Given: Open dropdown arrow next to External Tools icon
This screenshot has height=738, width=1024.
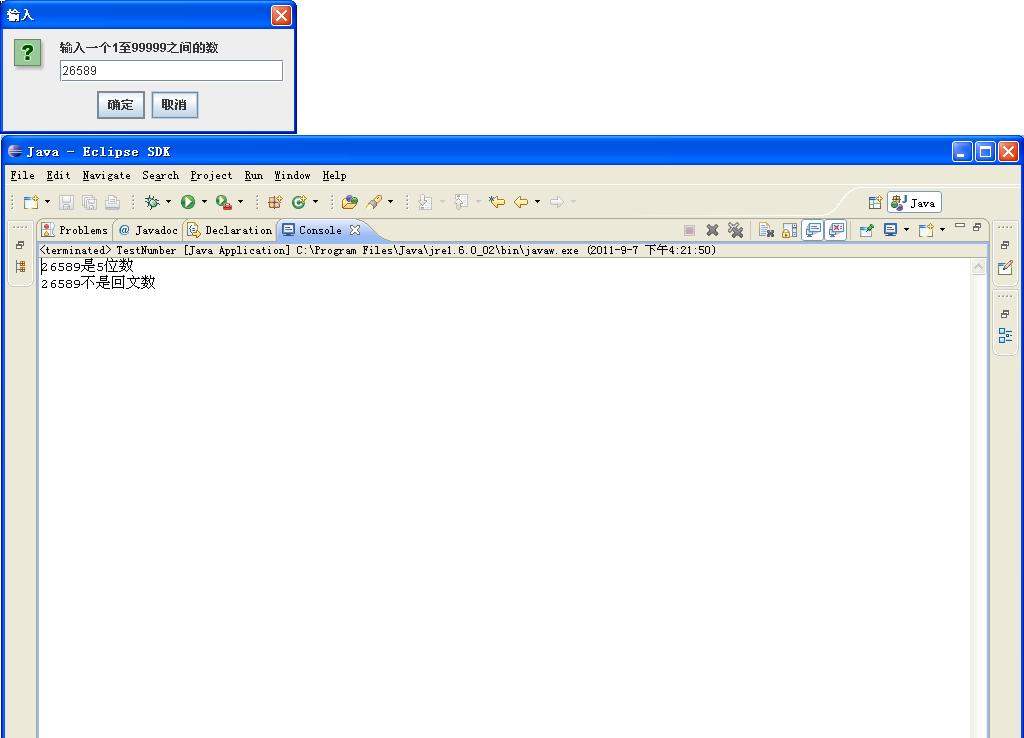Looking at the screenshot, I should (x=240, y=202).
